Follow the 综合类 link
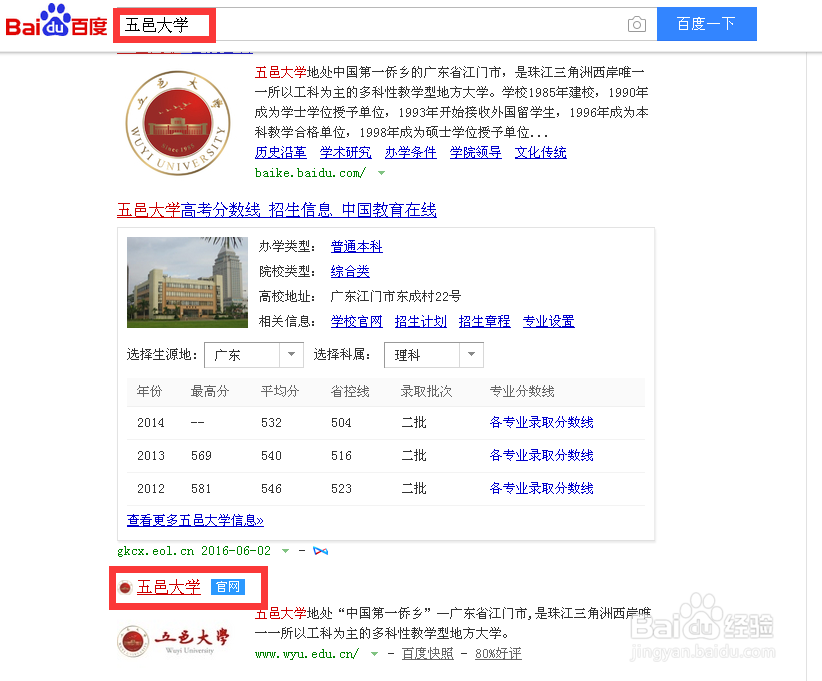Viewport: 822px width, 681px height. (x=350, y=272)
